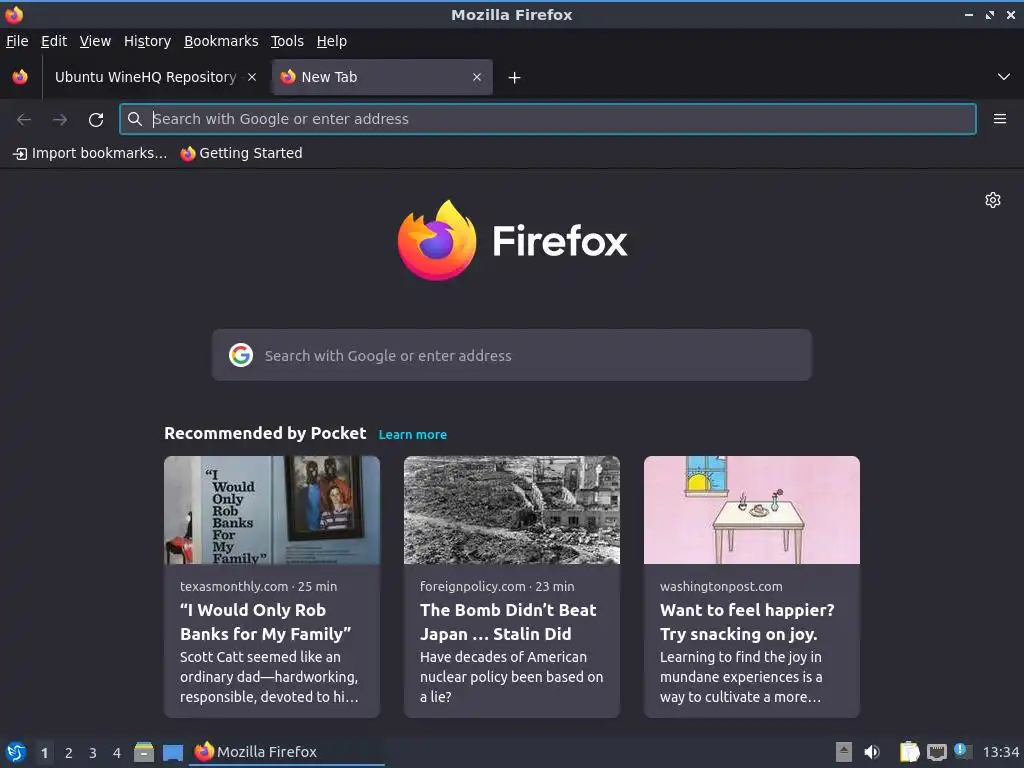Open the texasmonthly.com article thumbnail
The height and width of the screenshot is (768, 1024).
272,510
